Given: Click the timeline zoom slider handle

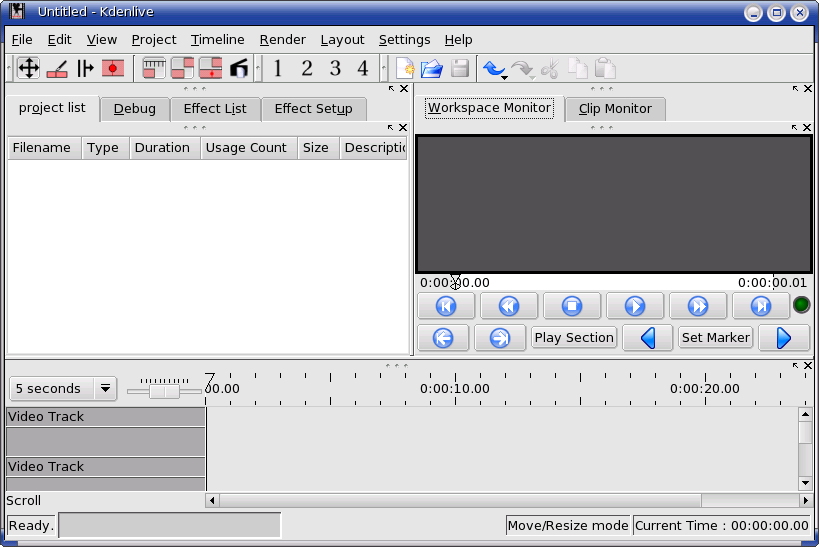Looking at the screenshot, I should [x=164, y=391].
